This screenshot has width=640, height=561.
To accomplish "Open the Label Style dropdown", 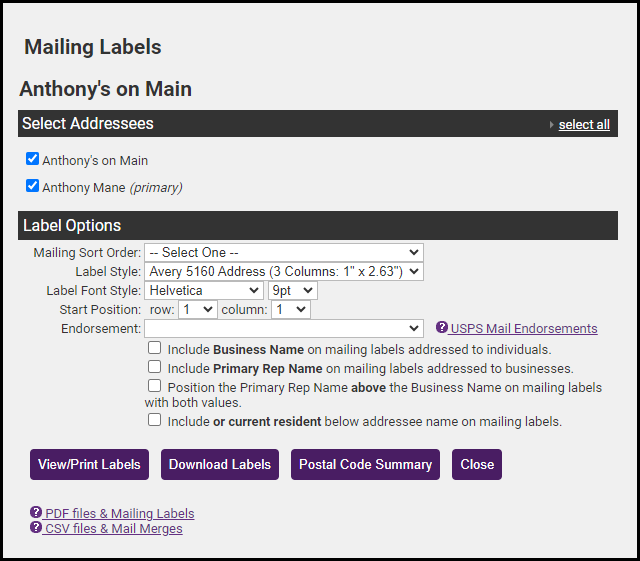I will [x=284, y=271].
